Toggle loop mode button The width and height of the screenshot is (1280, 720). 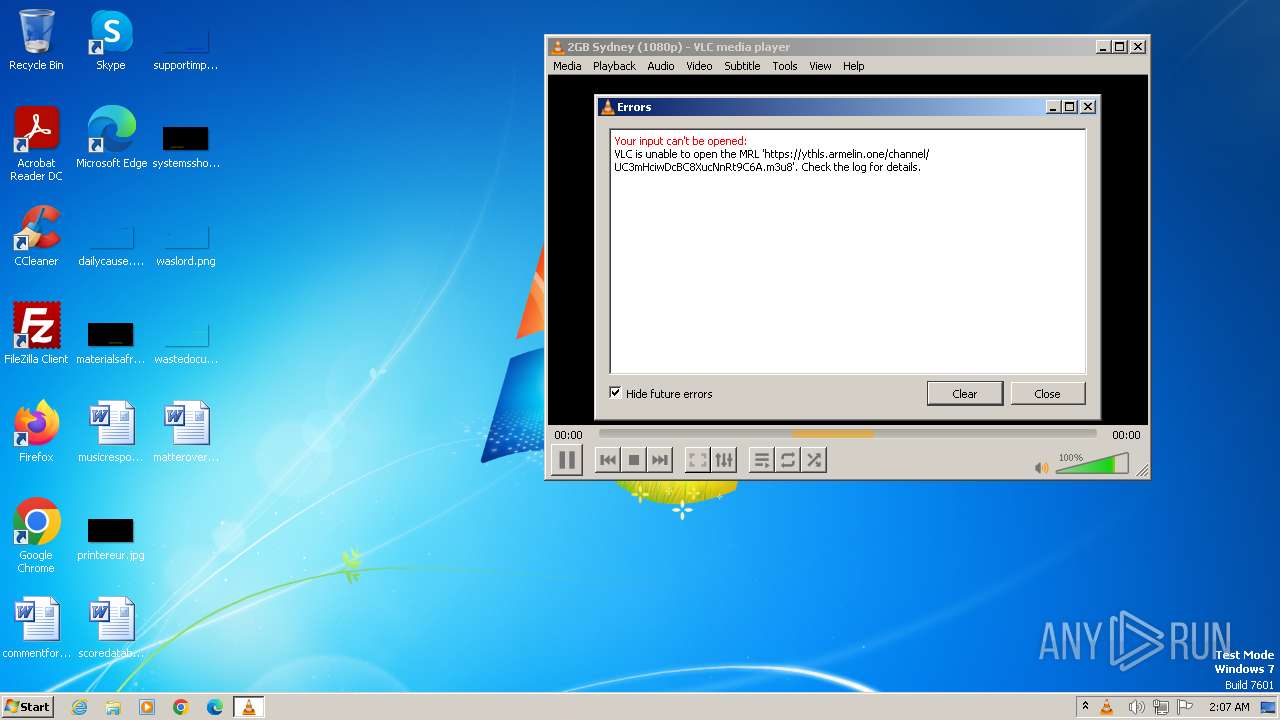788,460
